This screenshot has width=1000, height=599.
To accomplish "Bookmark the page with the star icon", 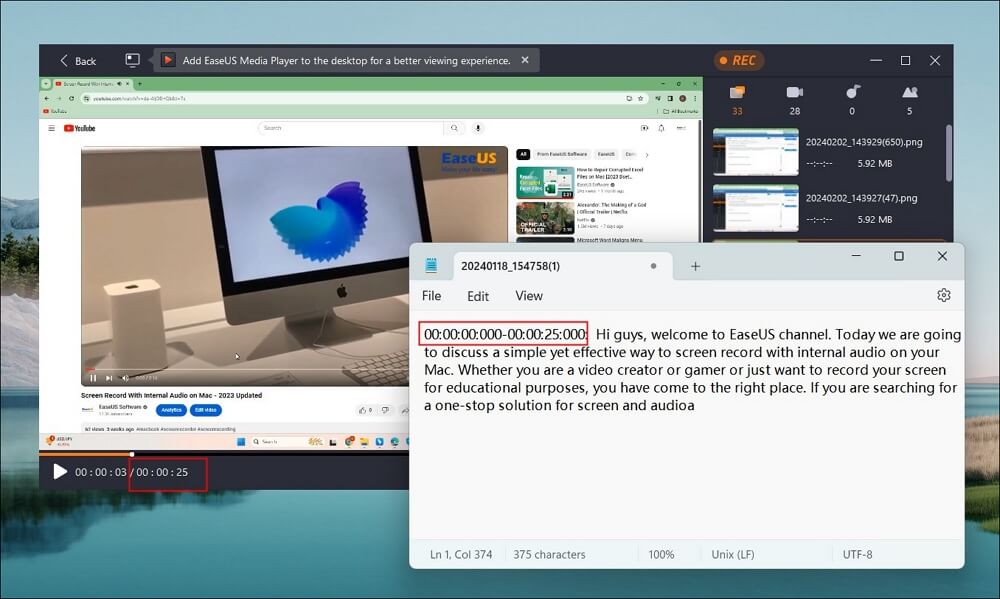I will pyautogui.click(x=640, y=98).
